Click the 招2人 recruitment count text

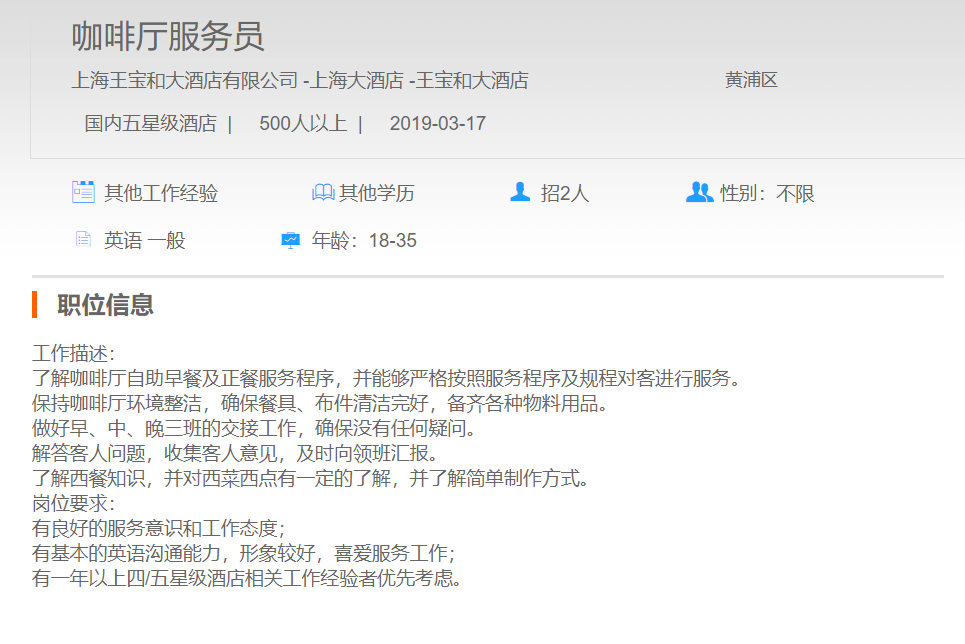(x=565, y=193)
